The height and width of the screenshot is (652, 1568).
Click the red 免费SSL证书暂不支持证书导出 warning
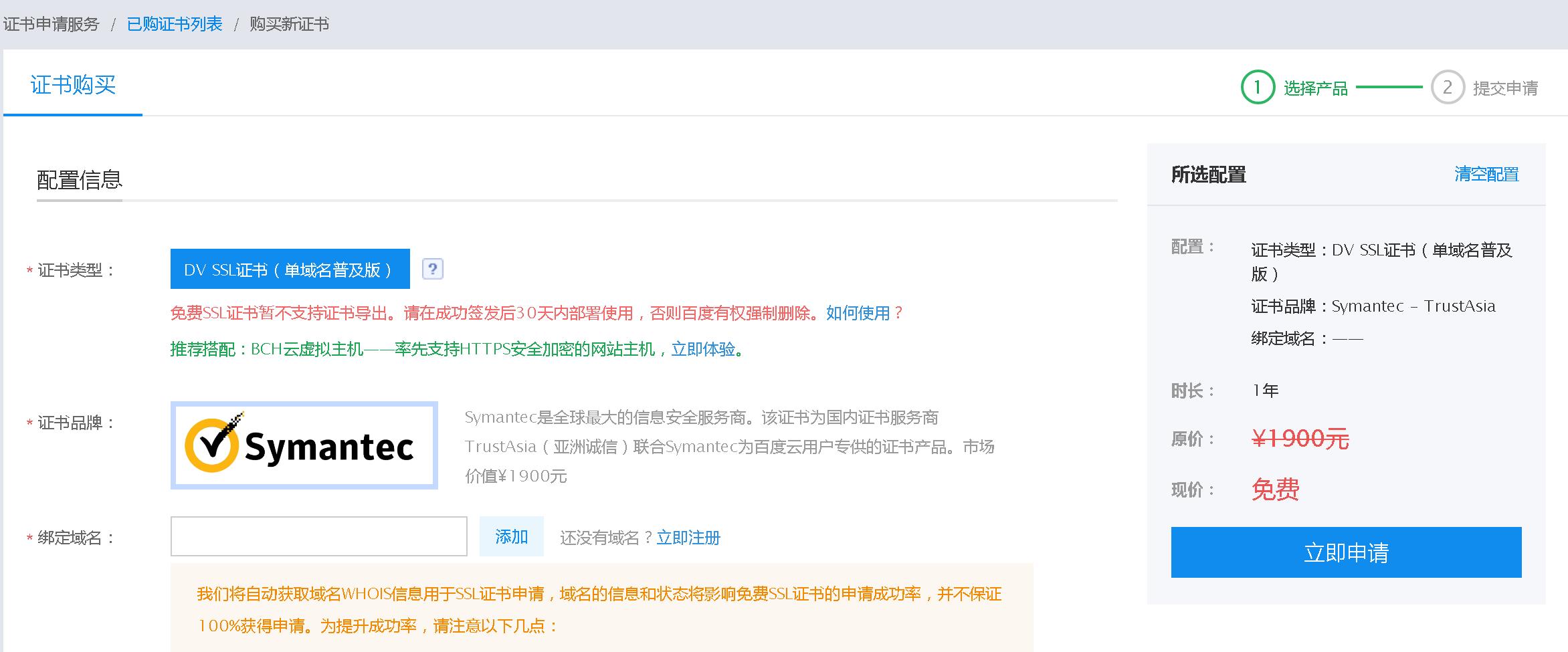pyautogui.click(x=495, y=313)
